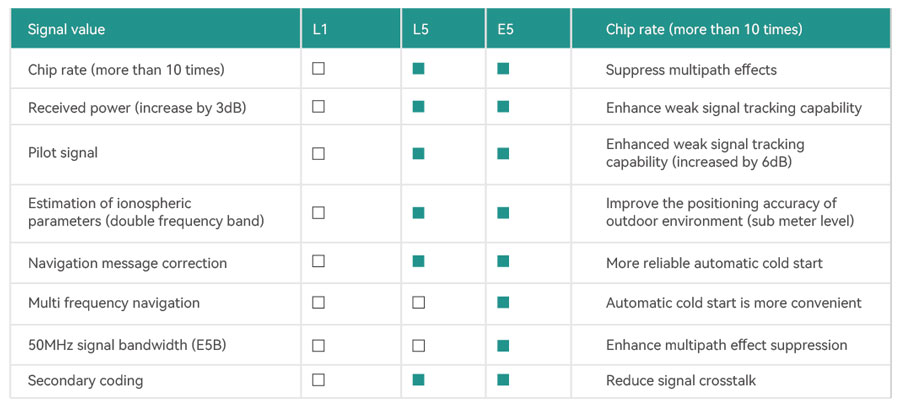Screen dimensions: 900x417
Task: Uncheck the L5 box for Chip rate
Action: 418,69
